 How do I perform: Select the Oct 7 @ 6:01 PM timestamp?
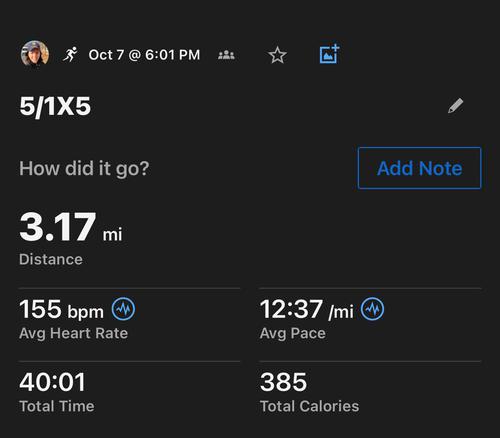click(x=144, y=55)
